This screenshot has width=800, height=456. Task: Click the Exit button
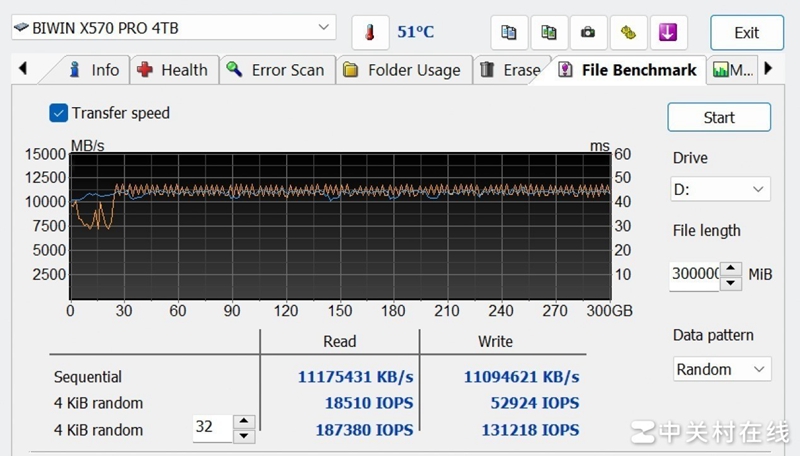(746, 32)
